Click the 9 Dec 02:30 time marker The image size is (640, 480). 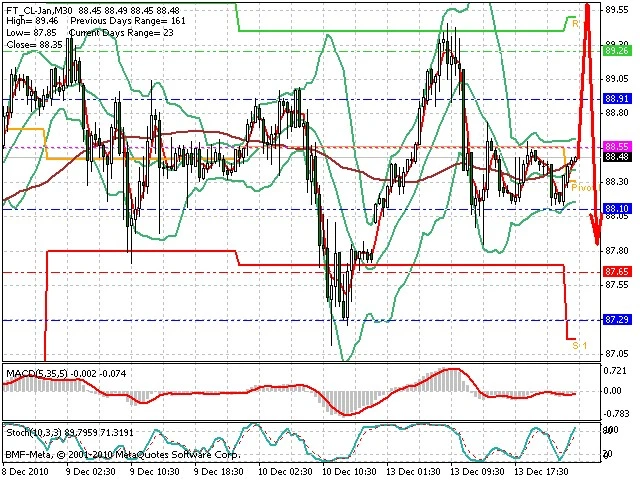pos(93,472)
